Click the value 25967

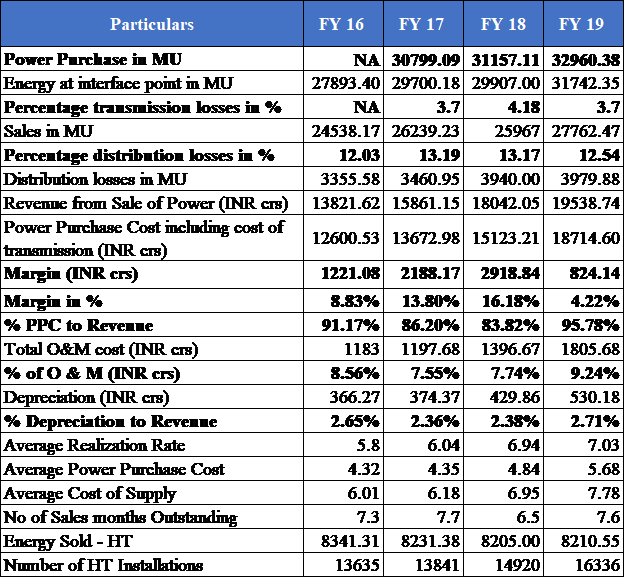click(x=517, y=132)
